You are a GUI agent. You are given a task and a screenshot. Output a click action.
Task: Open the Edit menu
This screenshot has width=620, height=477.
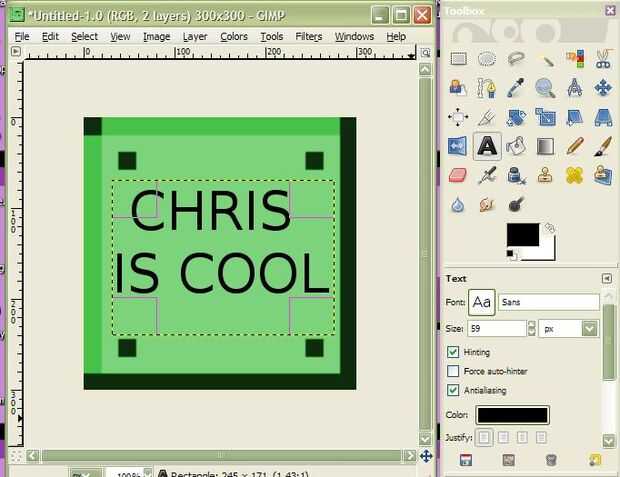coord(50,36)
